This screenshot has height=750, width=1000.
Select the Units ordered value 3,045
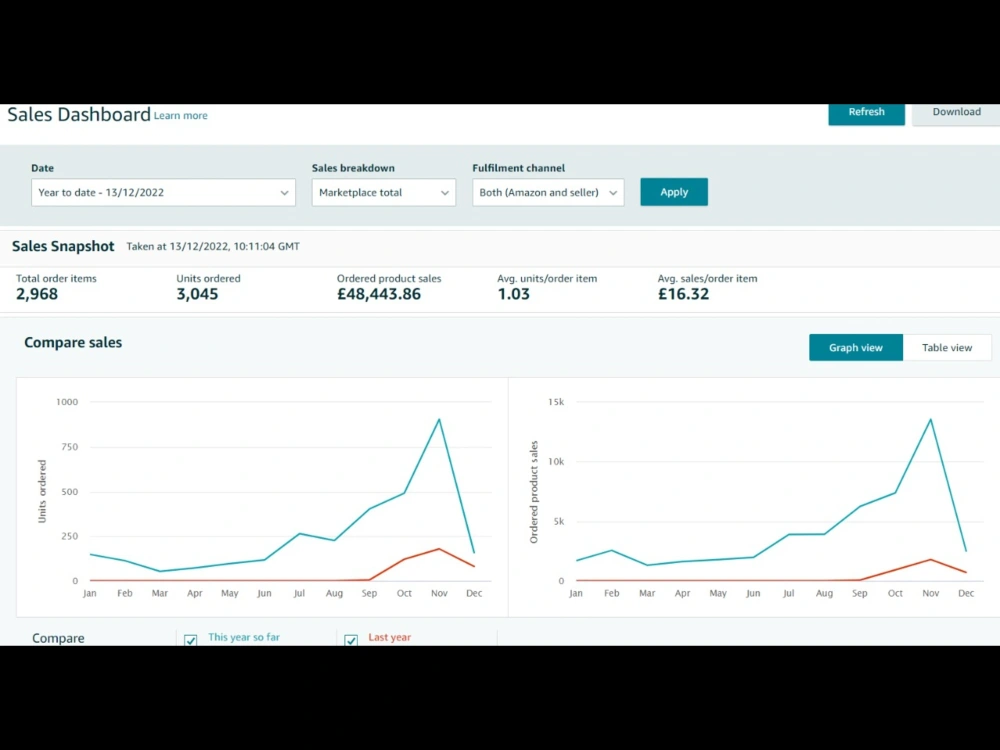click(x=197, y=294)
